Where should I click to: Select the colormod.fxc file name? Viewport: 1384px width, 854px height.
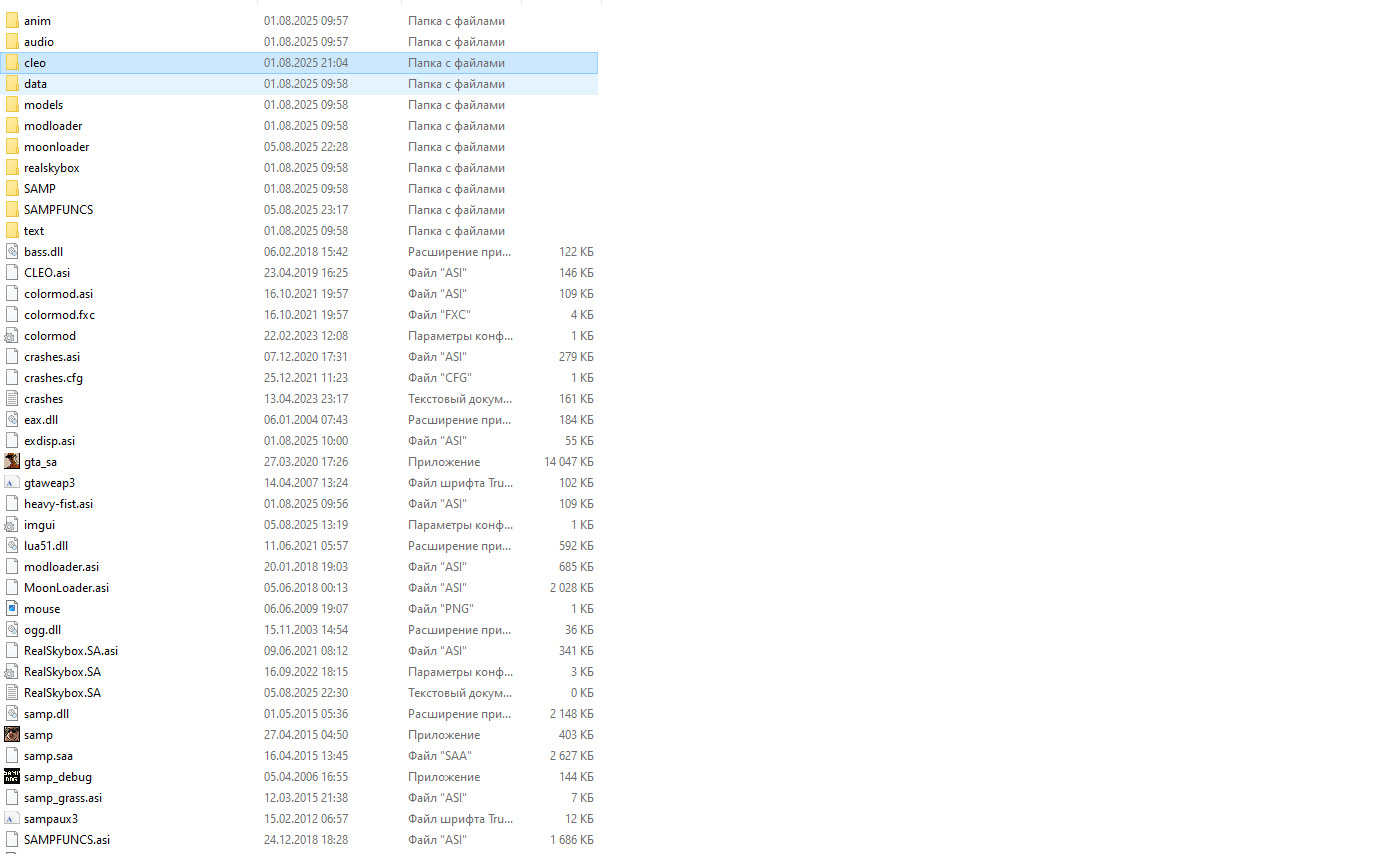coord(59,315)
